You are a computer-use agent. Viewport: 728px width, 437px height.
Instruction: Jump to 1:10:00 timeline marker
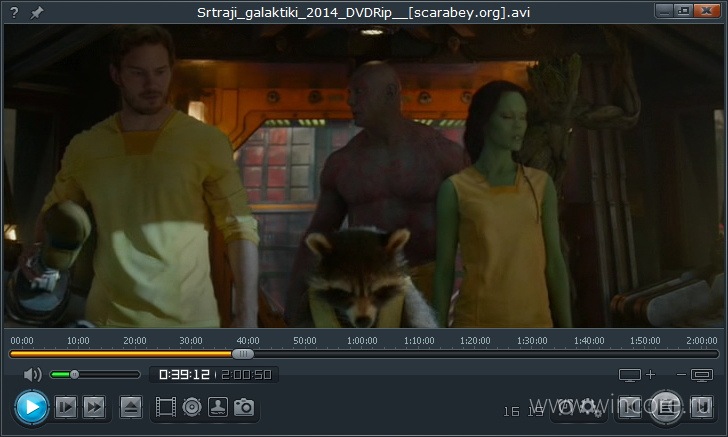click(x=419, y=341)
